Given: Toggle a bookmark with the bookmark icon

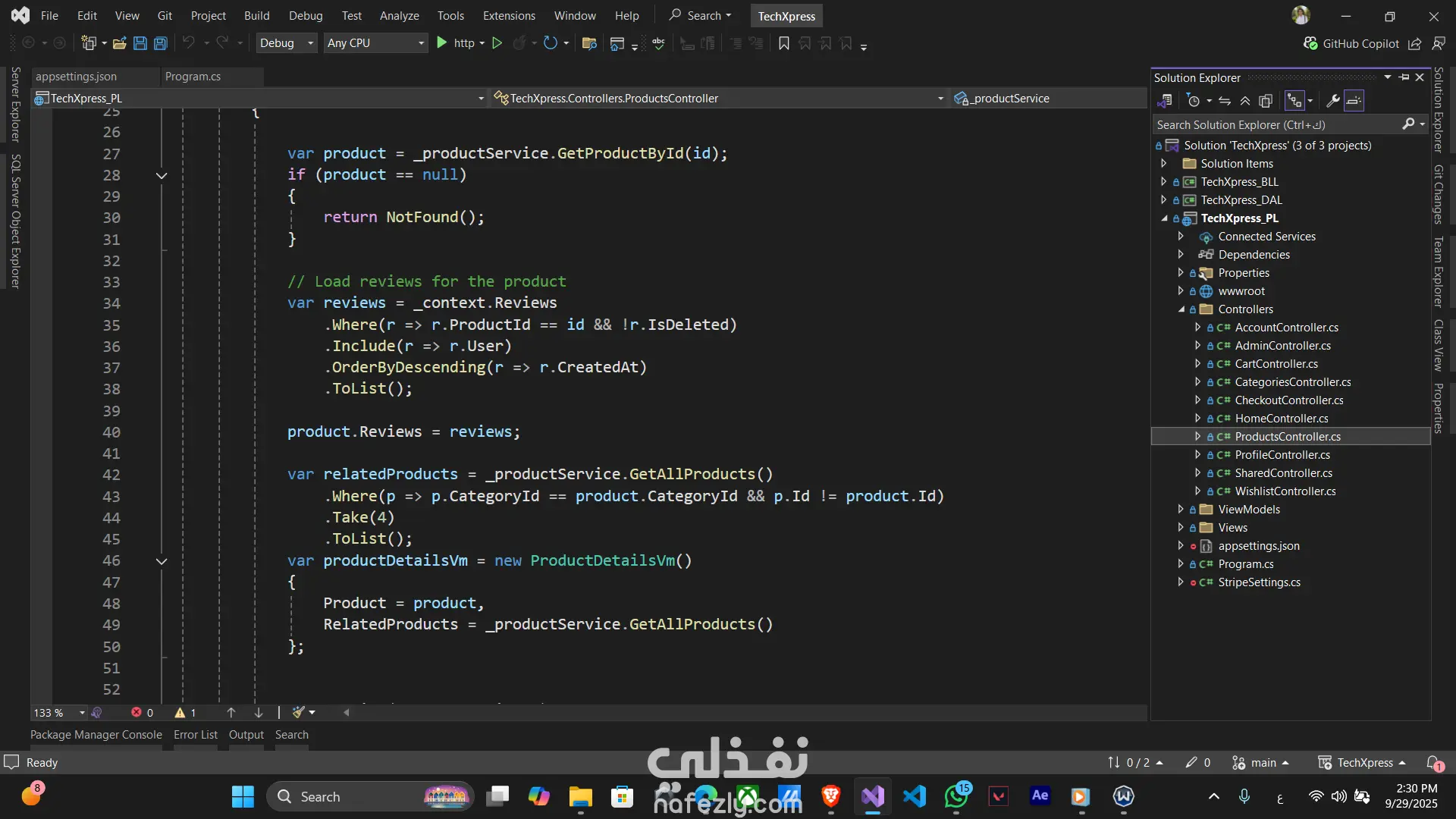Looking at the screenshot, I should [784, 43].
